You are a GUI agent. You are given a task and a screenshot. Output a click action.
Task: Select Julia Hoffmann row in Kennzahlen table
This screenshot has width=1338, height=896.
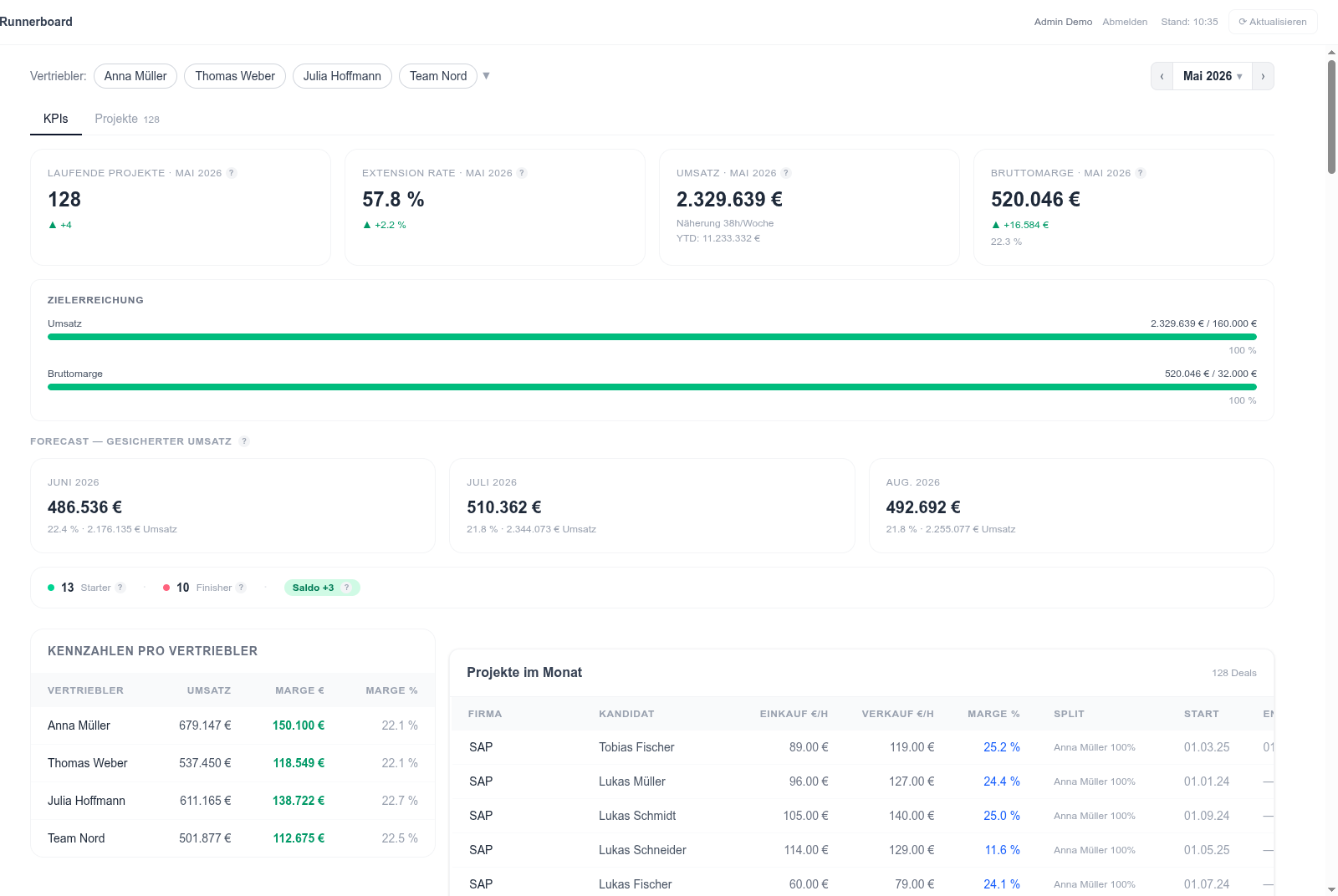pyautogui.click(x=232, y=801)
